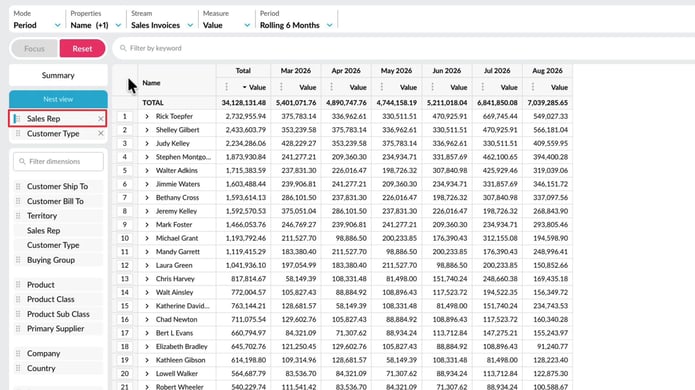Viewport: 695px width, 390px height.
Task: Click the Name column header
Action: click(x=151, y=83)
